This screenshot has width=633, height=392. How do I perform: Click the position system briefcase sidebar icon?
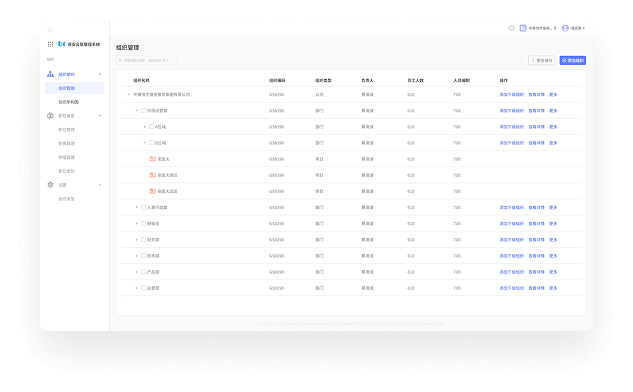[50, 116]
